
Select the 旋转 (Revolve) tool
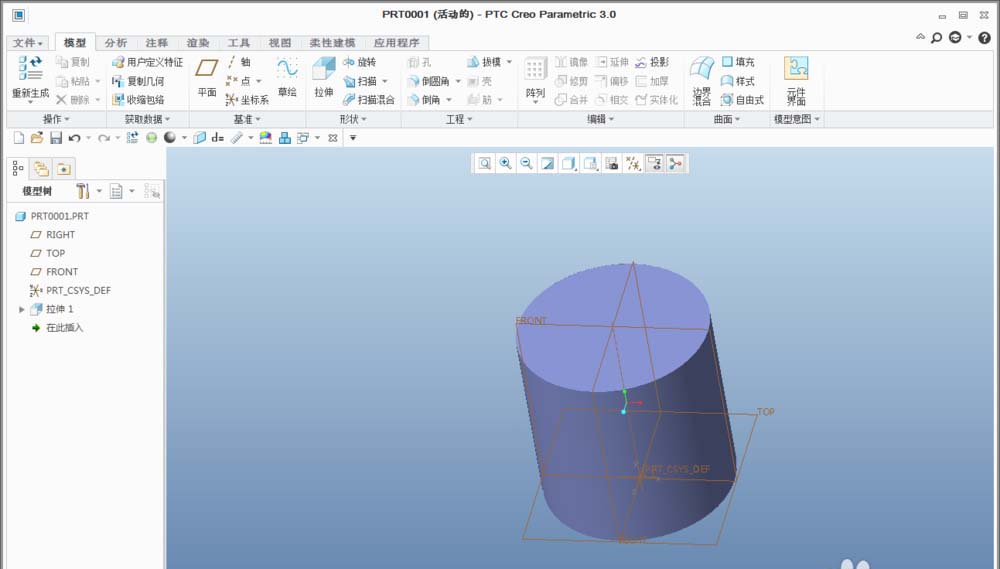point(359,62)
